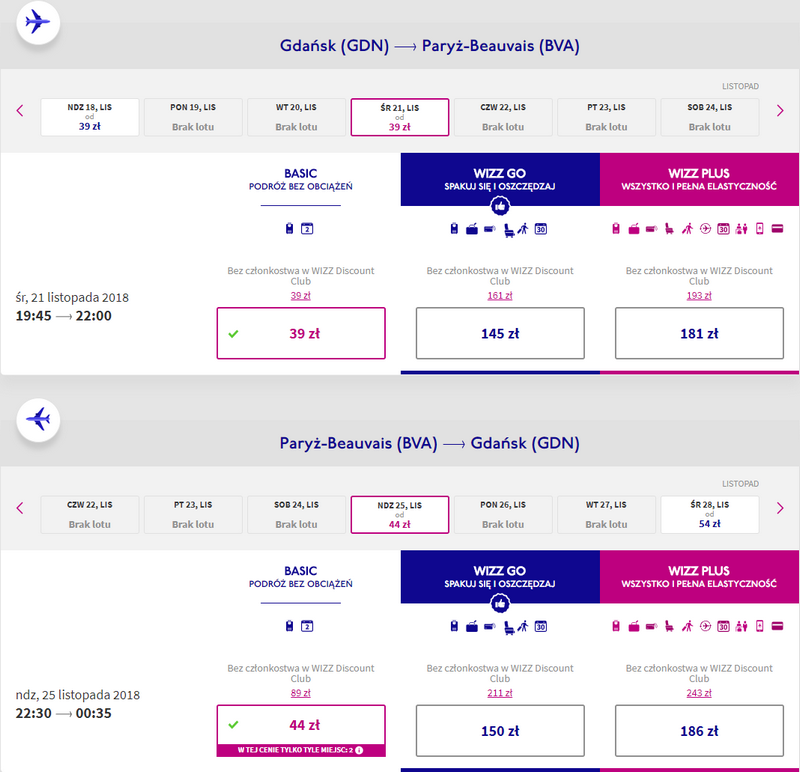Click outbound flight time 19:45 → 22:00

tap(63, 316)
